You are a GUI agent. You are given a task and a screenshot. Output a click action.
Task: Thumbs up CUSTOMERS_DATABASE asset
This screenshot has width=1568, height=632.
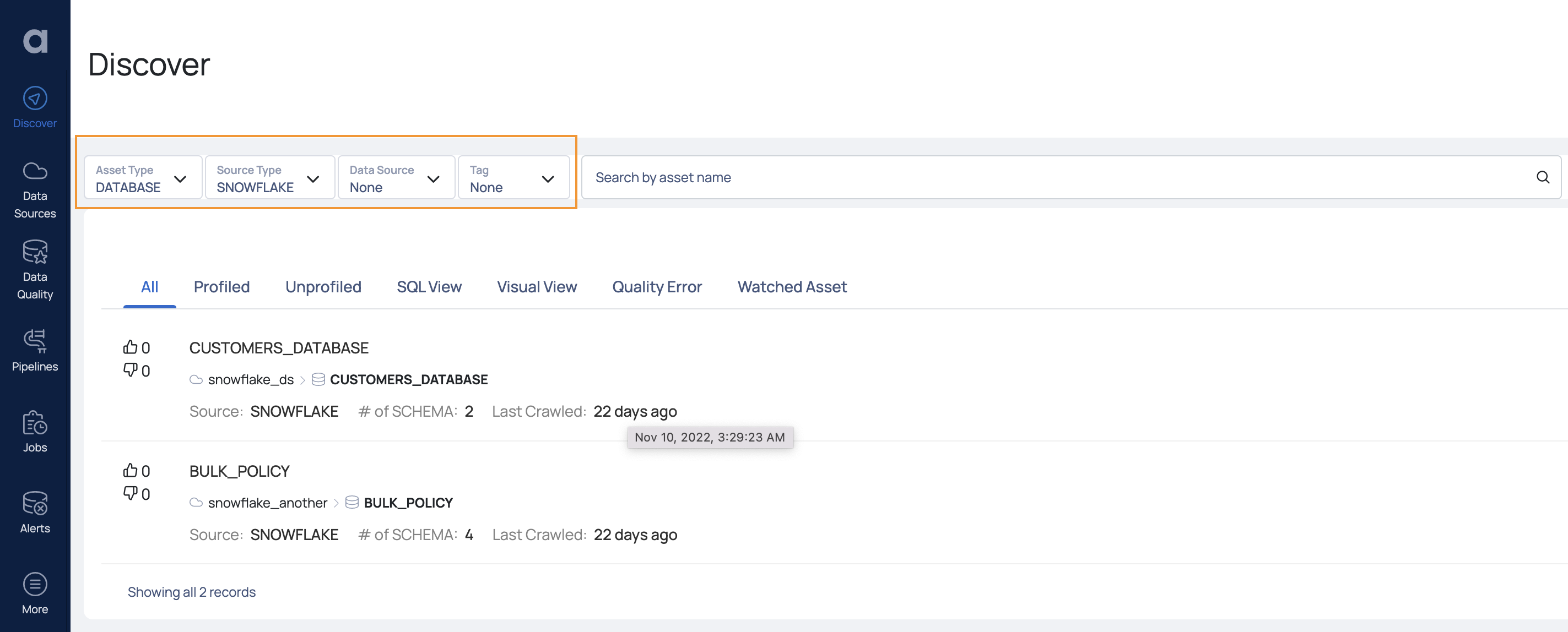130,347
